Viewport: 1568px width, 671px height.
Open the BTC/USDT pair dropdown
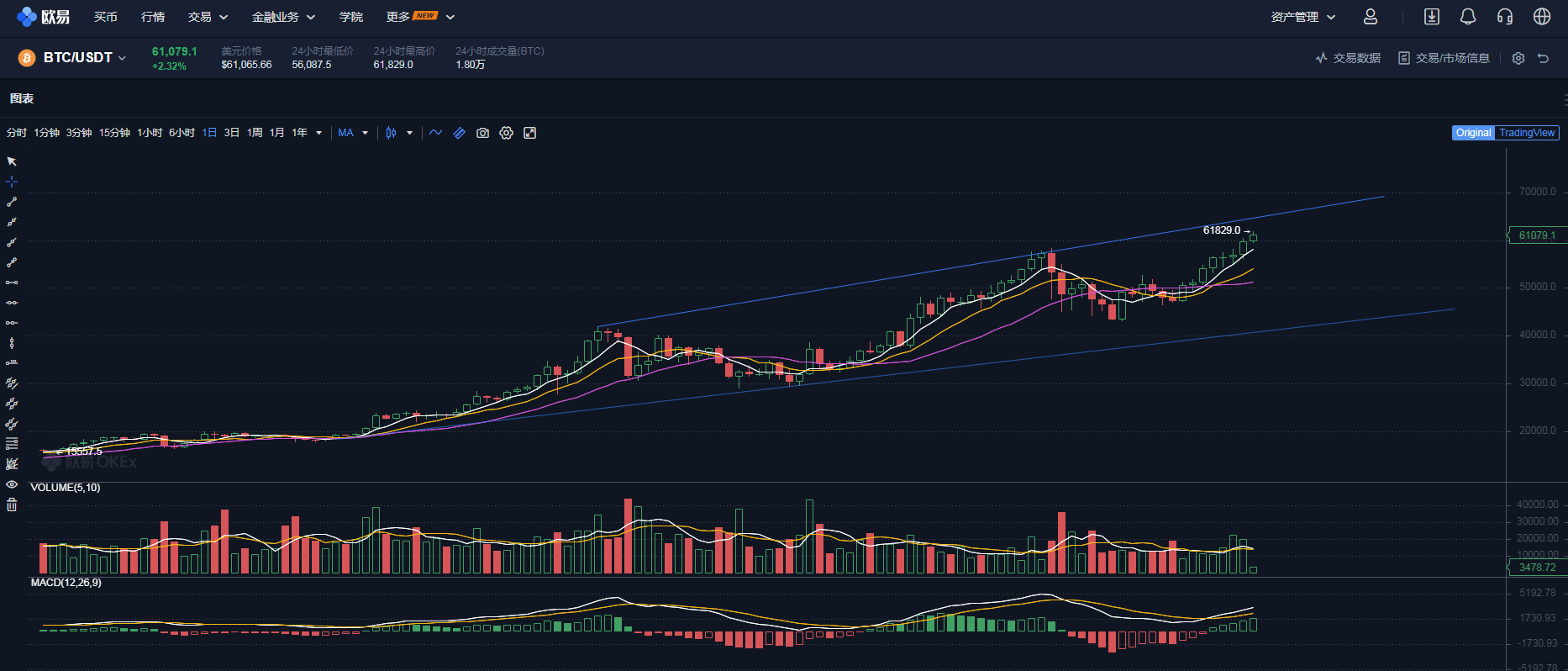[x=84, y=57]
